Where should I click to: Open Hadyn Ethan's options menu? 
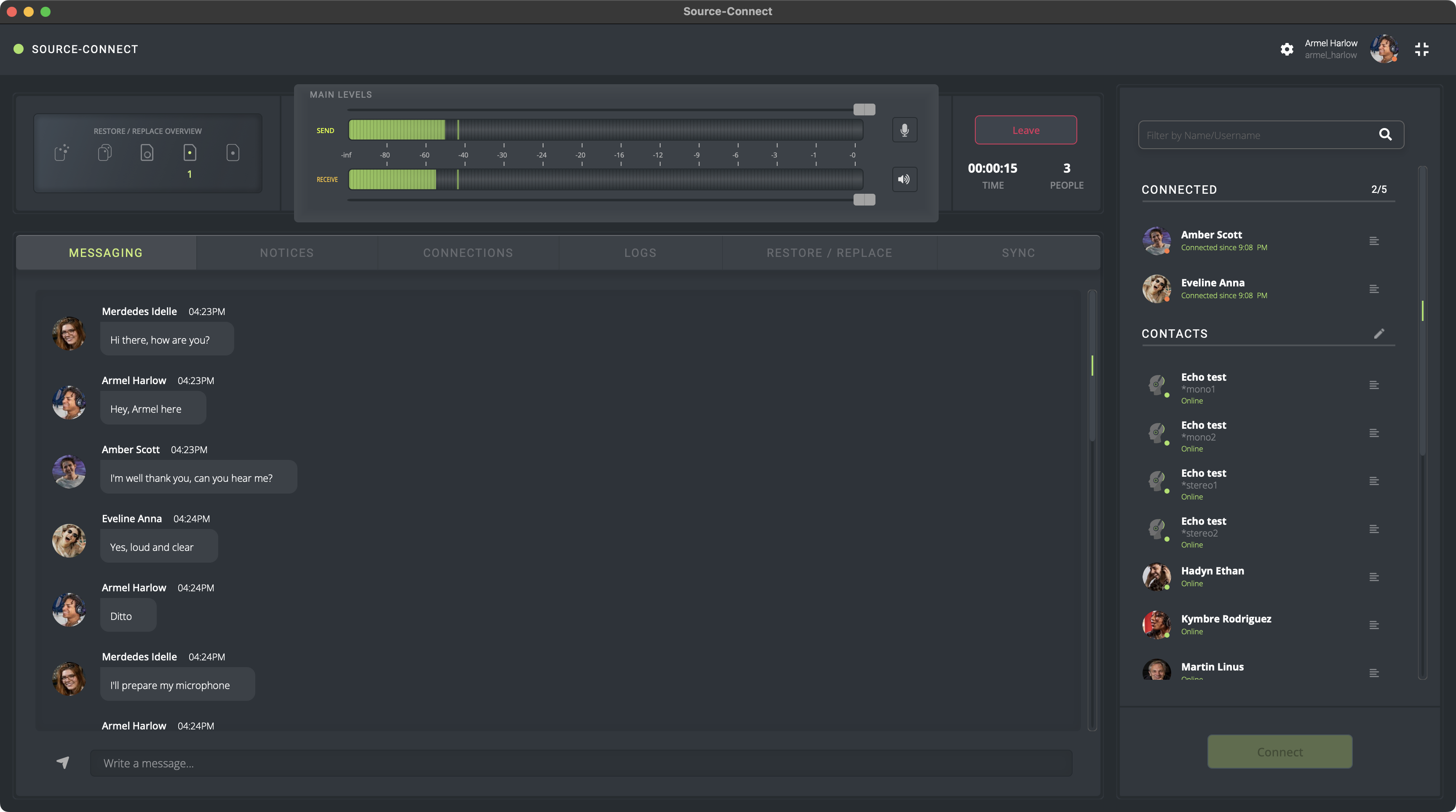(1374, 577)
